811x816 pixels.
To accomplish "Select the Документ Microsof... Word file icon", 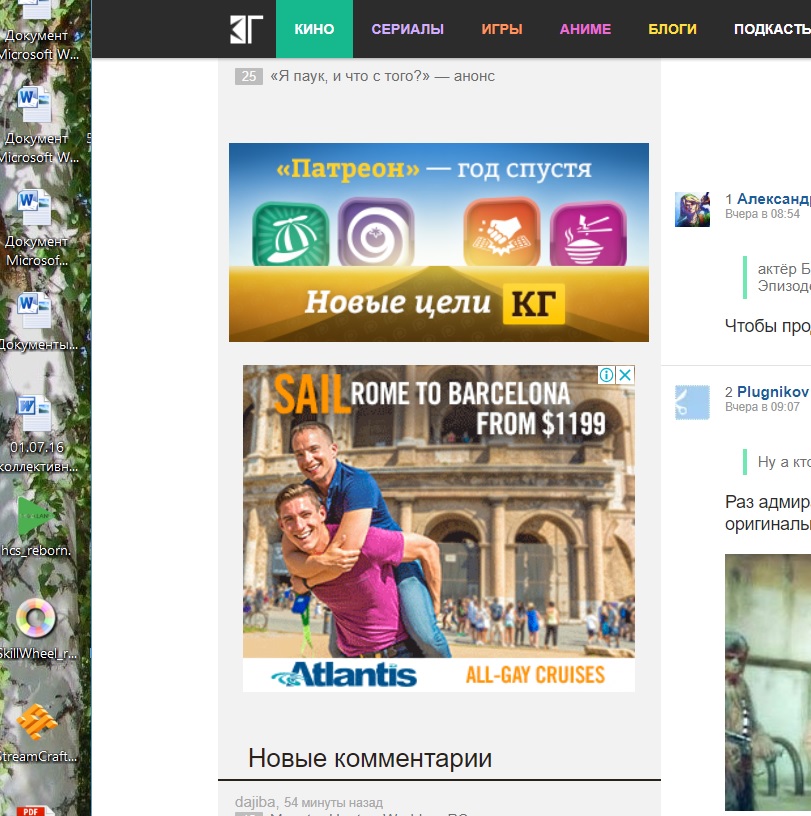I will [x=35, y=229].
